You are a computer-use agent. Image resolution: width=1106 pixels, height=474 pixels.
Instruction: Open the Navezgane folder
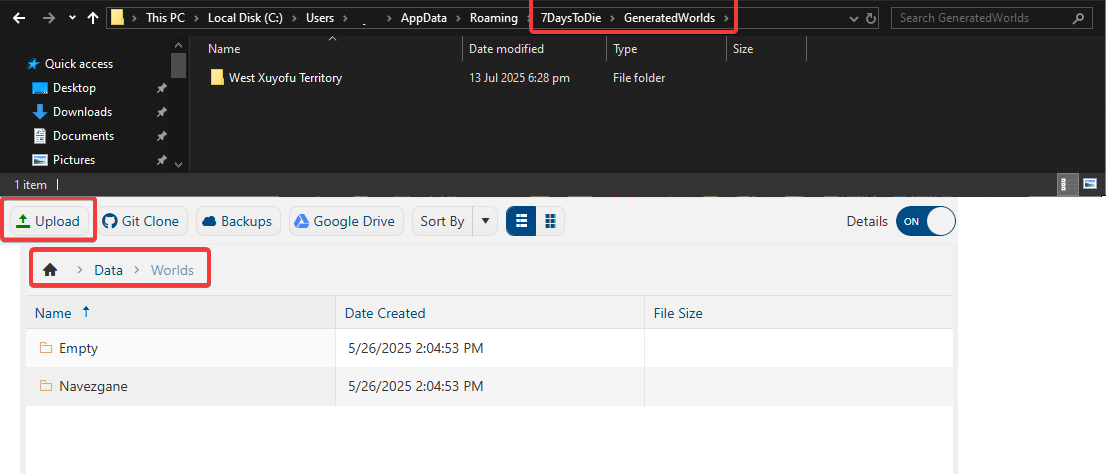(93, 386)
